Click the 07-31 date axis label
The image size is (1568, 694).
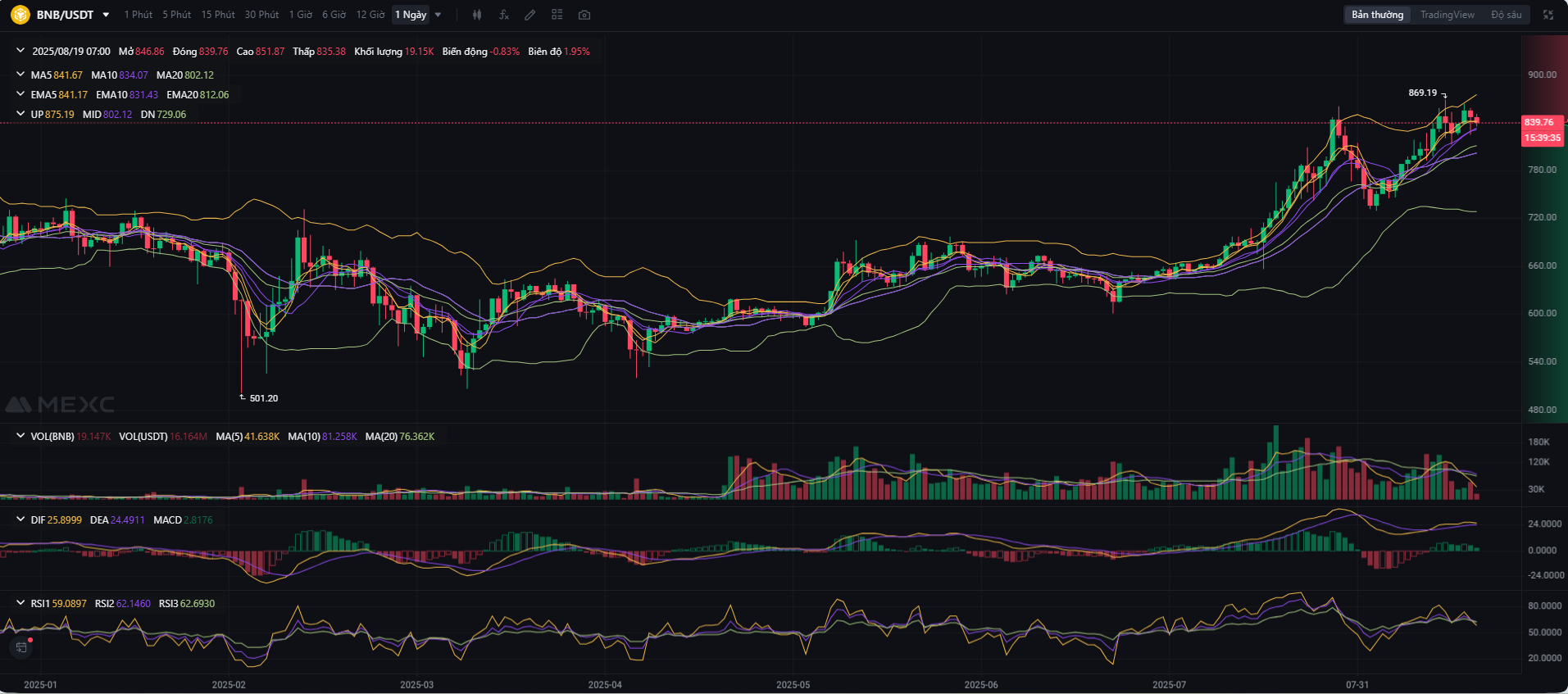coord(1357,684)
